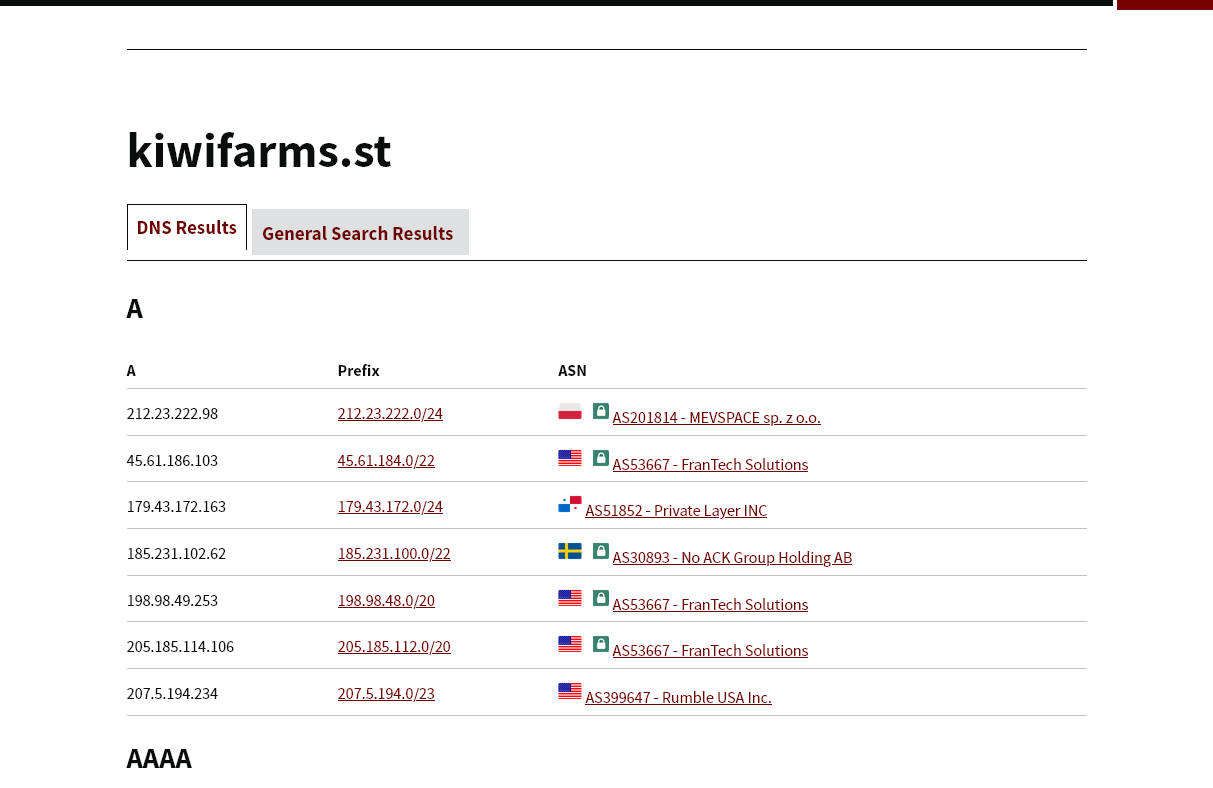Select IP address 205.185.114.106
This screenshot has width=1213, height=788.
pos(180,646)
